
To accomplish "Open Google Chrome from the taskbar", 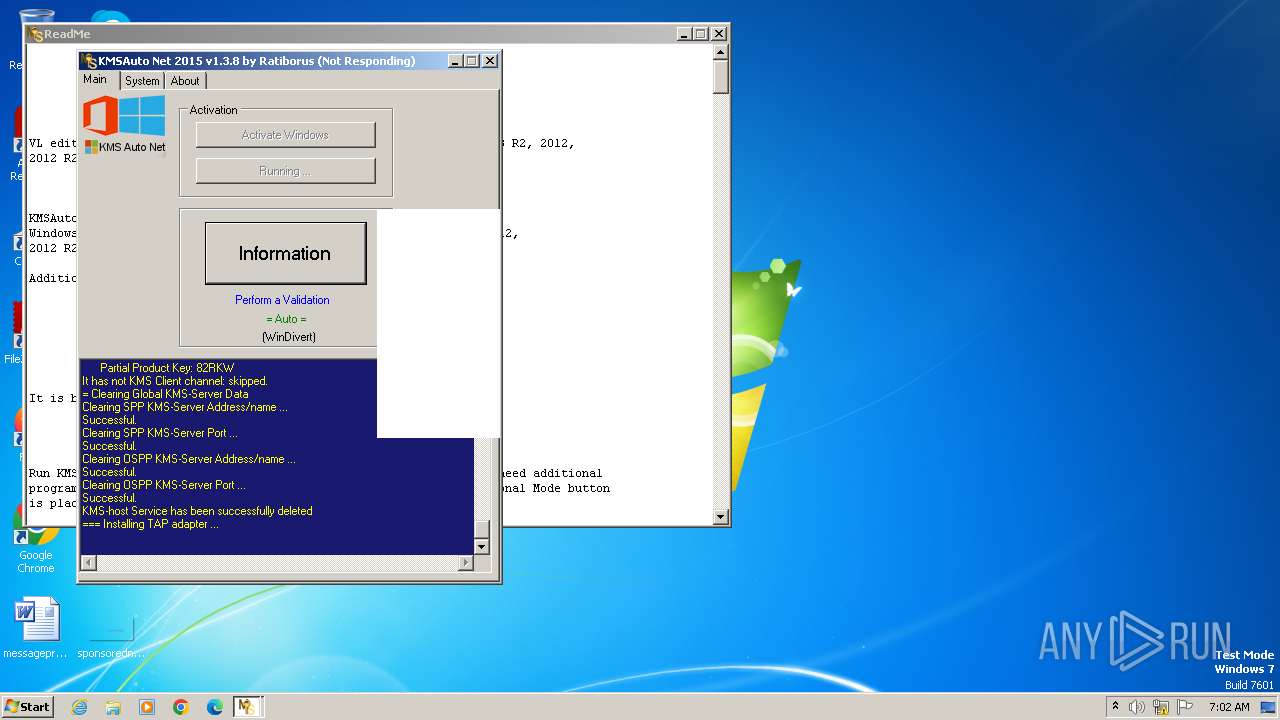I will (x=181, y=707).
